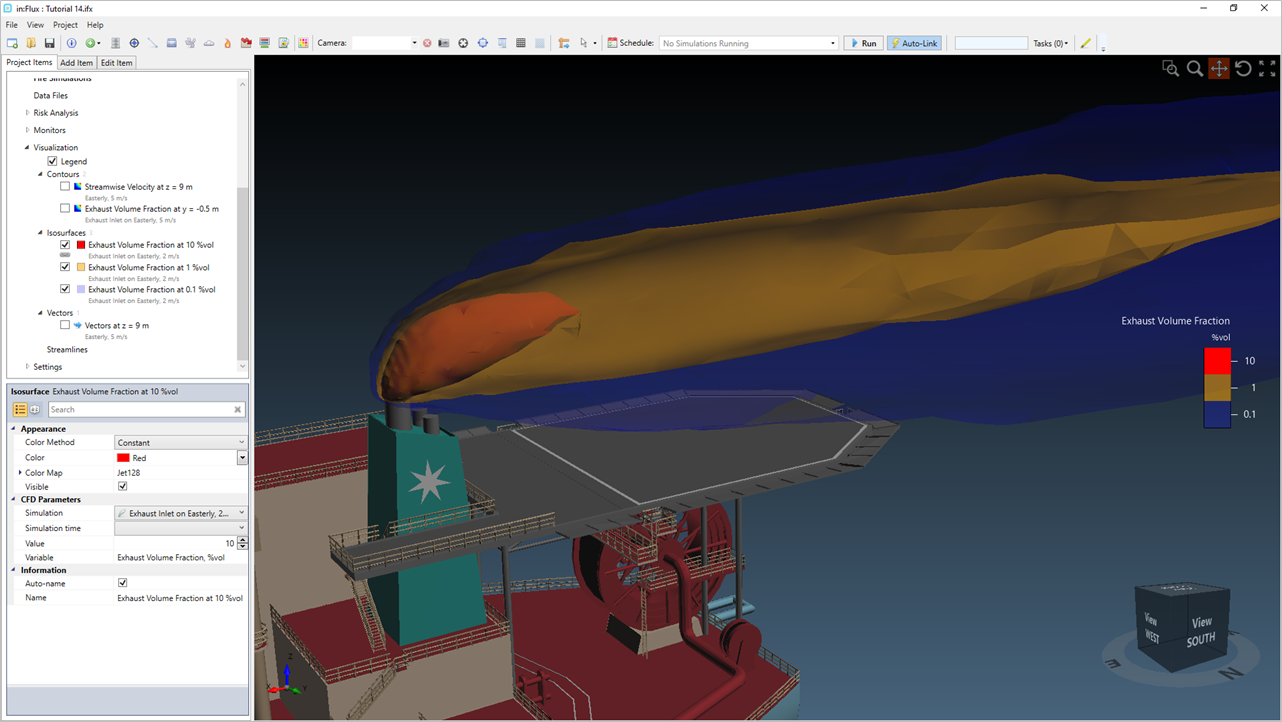Click the New Project toolbar icon
The image size is (1282, 722).
[x=12, y=43]
